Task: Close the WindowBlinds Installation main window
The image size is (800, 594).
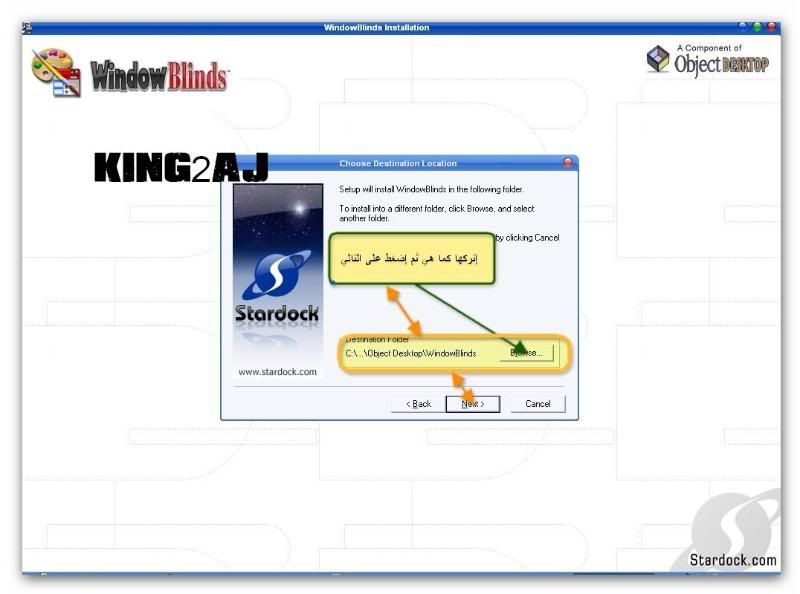Action: (x=771, y=27)
